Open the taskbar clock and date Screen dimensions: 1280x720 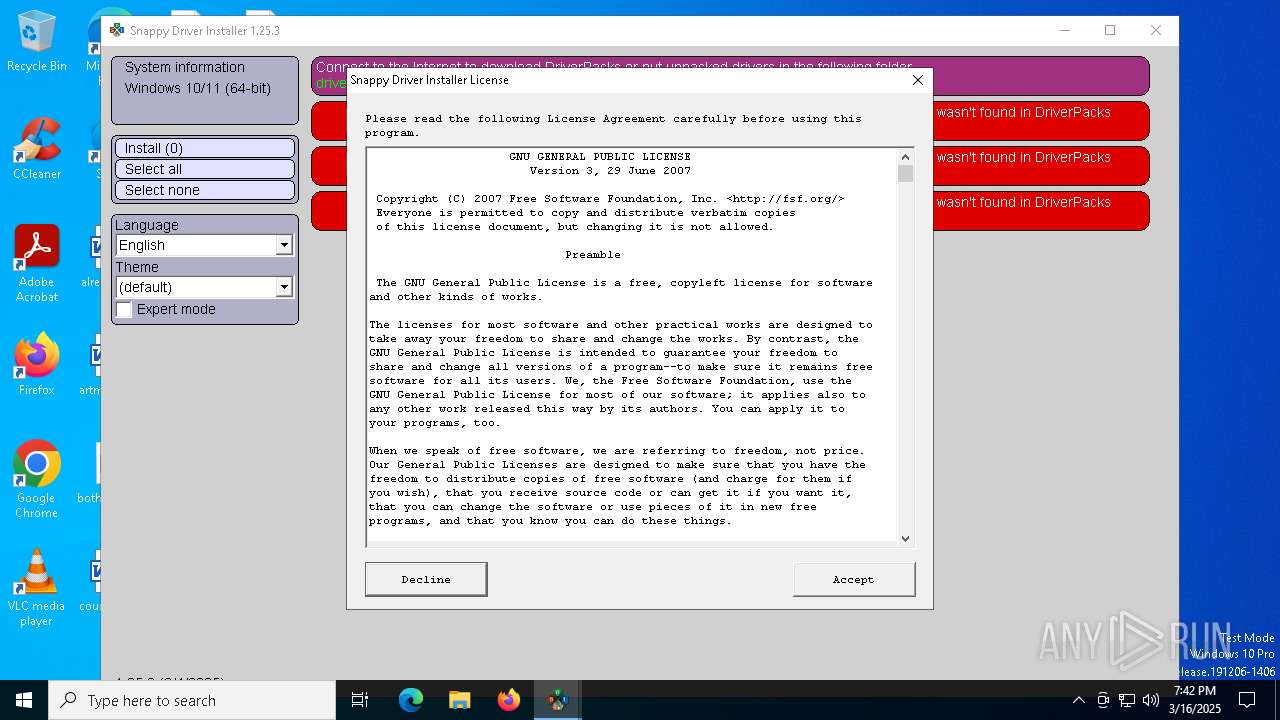1195,700
